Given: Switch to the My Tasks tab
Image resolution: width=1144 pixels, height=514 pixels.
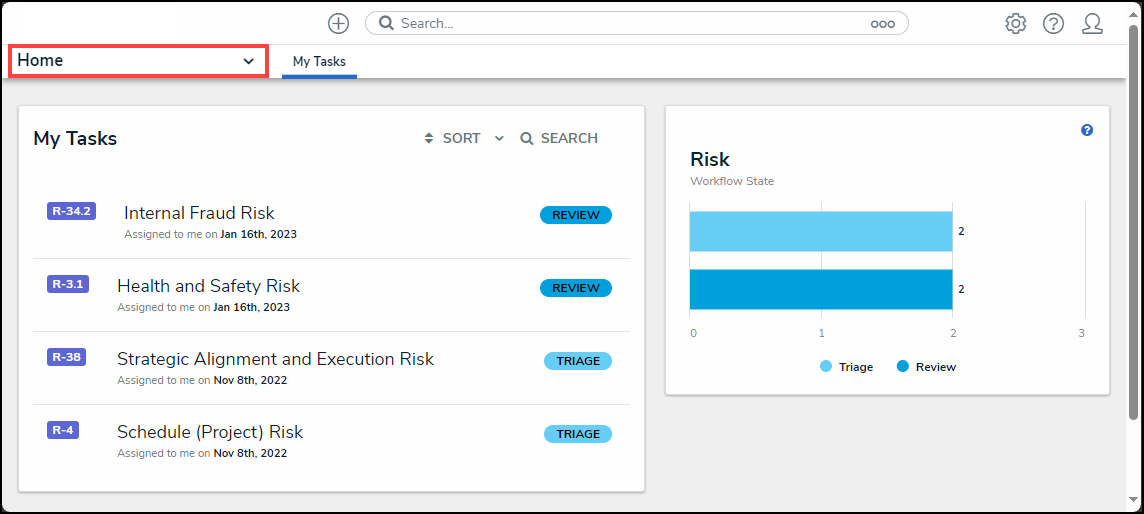Looking at the screenshot, I should click(x=319, y=62).
